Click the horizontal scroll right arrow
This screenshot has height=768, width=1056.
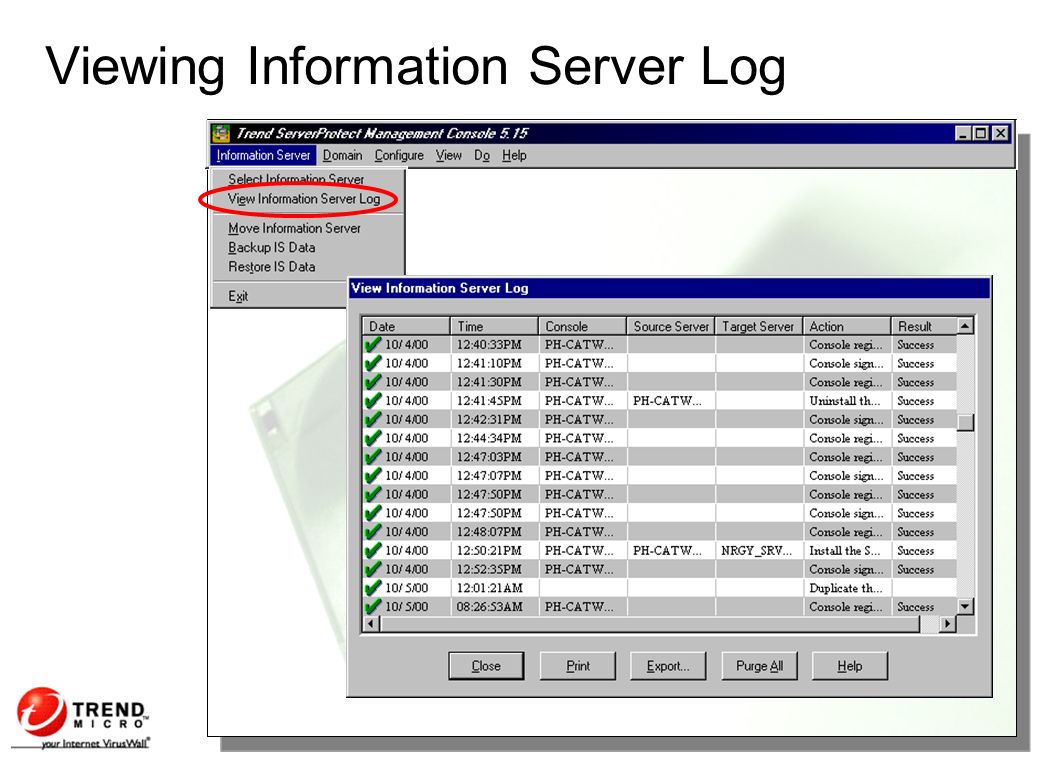tap(948, 624)
